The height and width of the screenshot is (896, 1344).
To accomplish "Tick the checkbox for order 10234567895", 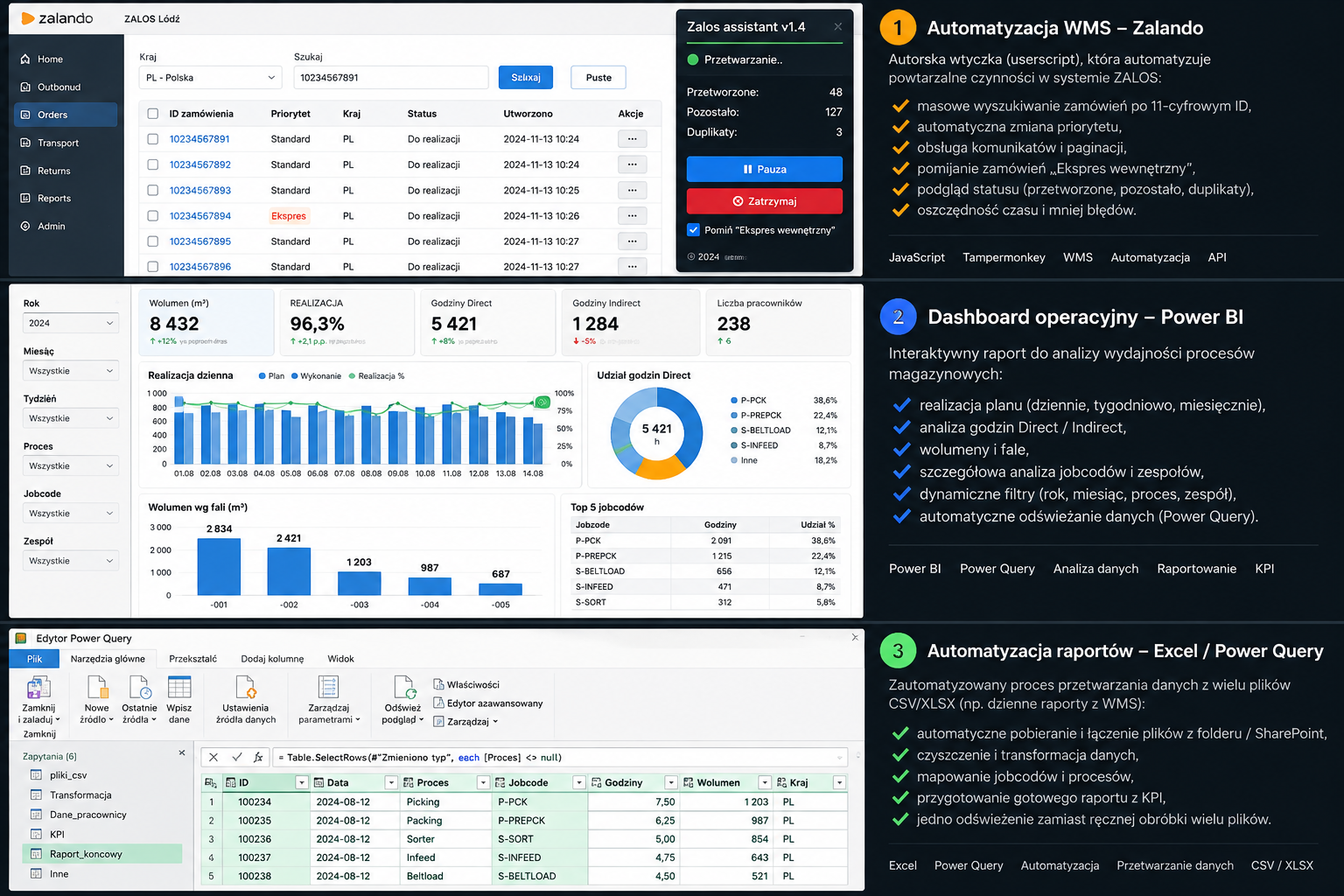I will pyautogui.click(x=153, y=241).
